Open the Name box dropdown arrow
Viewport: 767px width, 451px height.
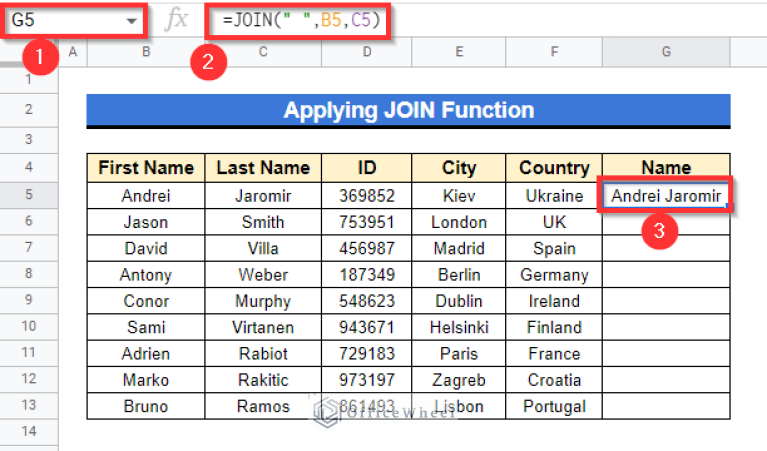click(x=131, y=21)
